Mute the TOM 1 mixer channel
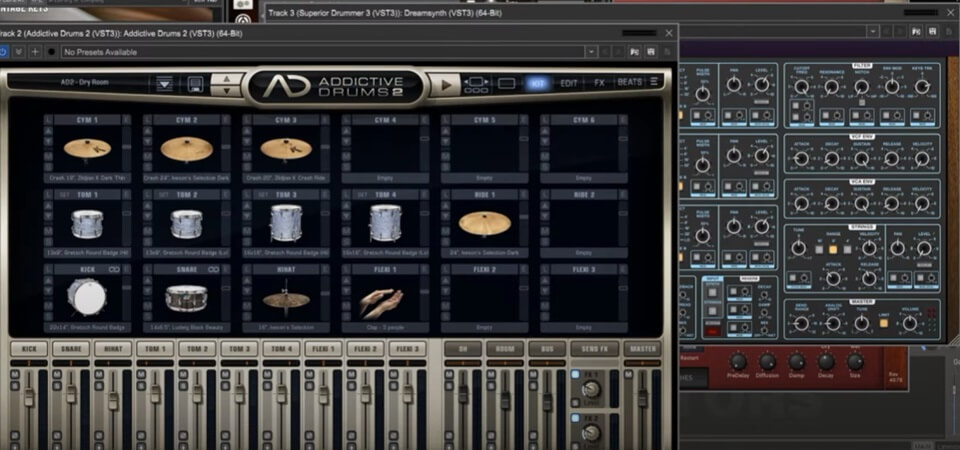960x450 pixels. click(140, 374)
